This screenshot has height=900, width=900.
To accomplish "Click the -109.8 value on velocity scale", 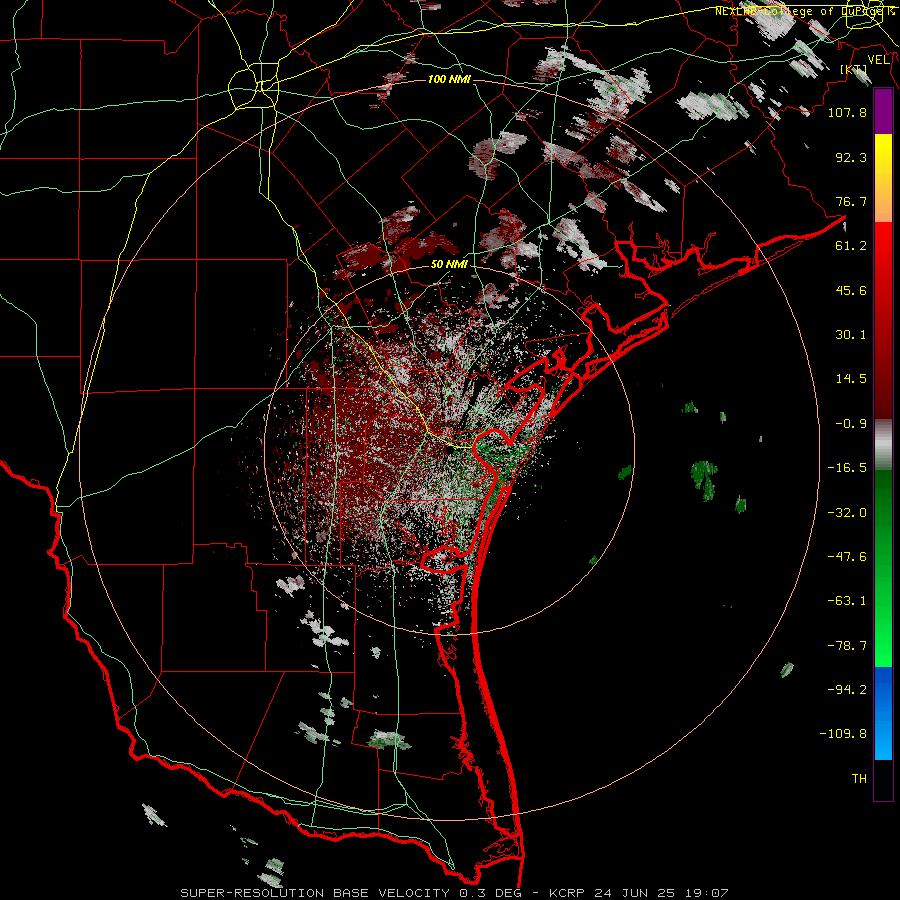I will coord(843,734).
